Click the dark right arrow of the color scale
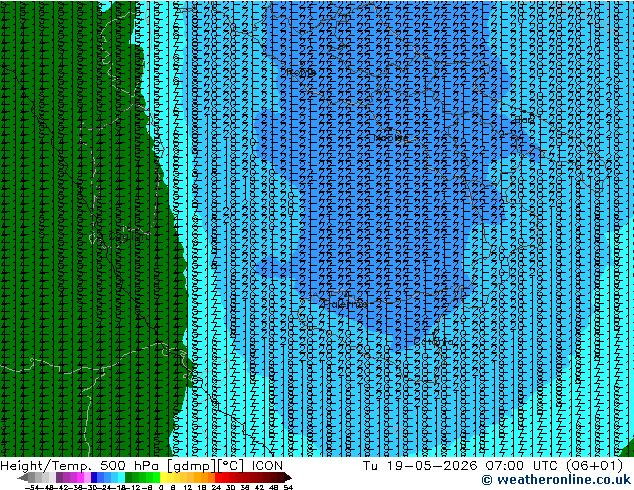Image resolution: width=634 pixels, height=490 pixels. [288, 477]
